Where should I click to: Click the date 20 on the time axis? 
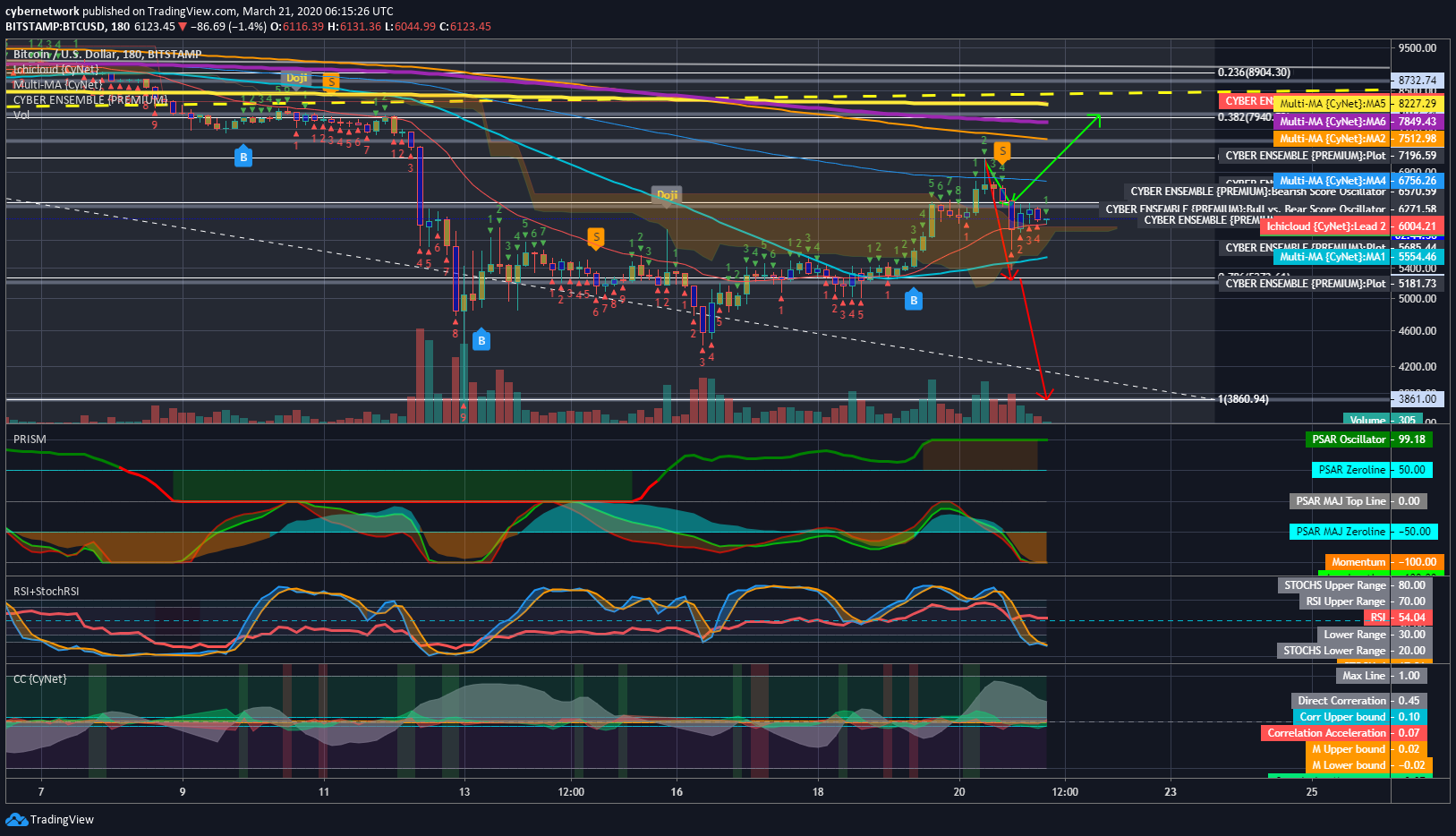tap(959, 792)
